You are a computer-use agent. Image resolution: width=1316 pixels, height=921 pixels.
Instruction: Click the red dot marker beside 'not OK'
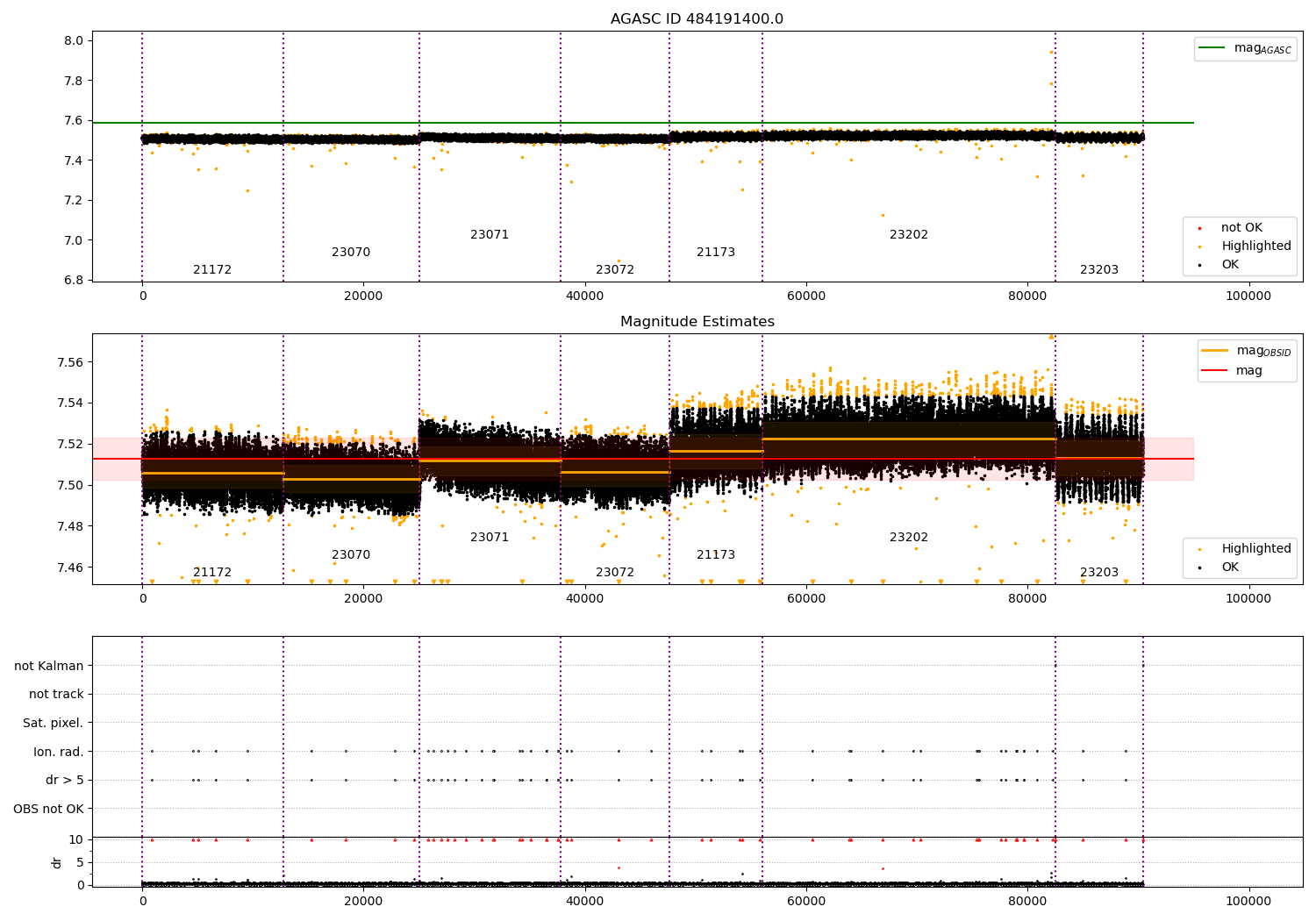click(x=1200, y=229)
